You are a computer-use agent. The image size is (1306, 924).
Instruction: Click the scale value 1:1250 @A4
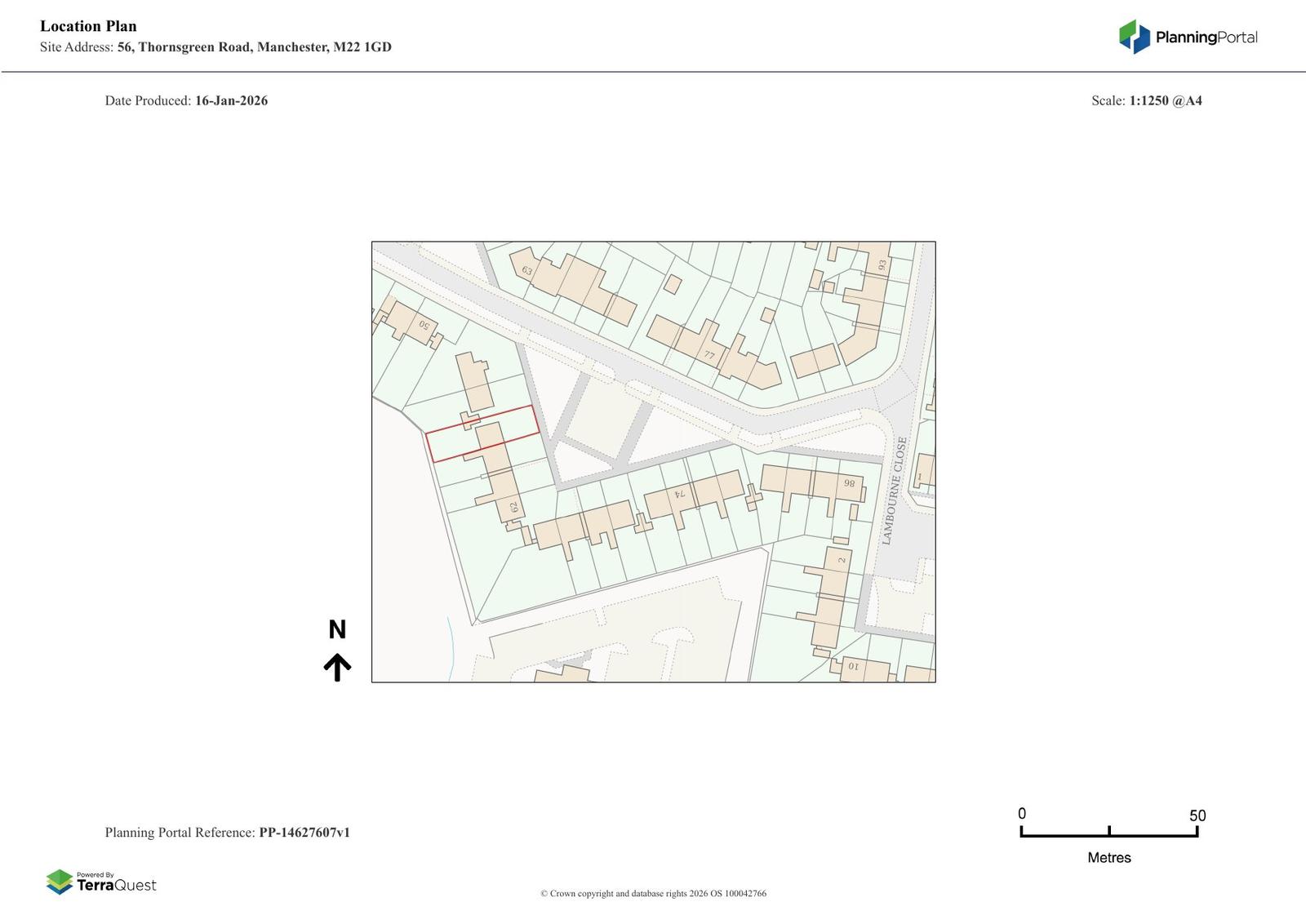[1165, 101]
